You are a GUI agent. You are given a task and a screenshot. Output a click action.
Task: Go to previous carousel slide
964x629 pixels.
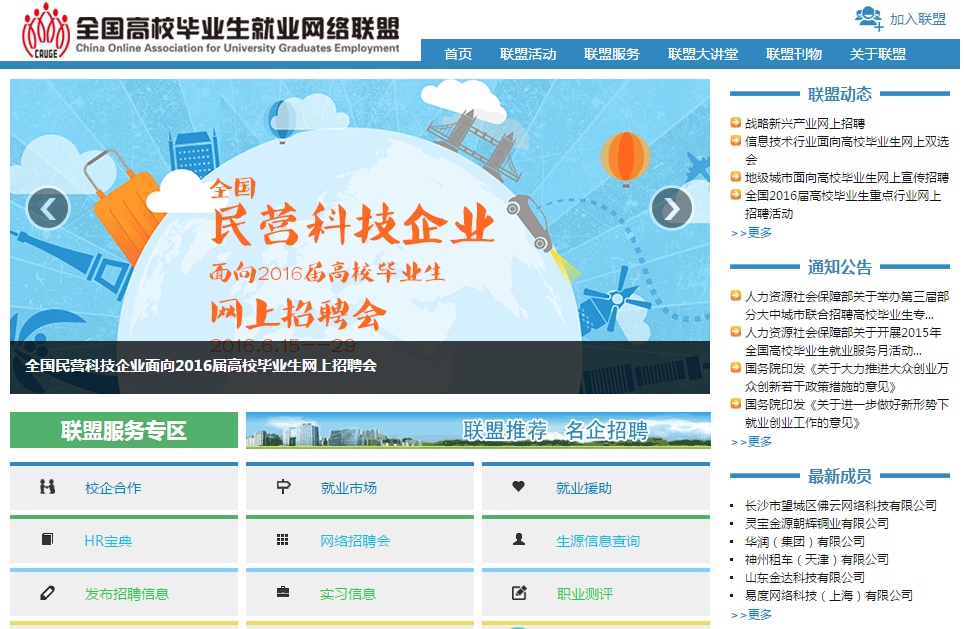click(x=48, y=208)
